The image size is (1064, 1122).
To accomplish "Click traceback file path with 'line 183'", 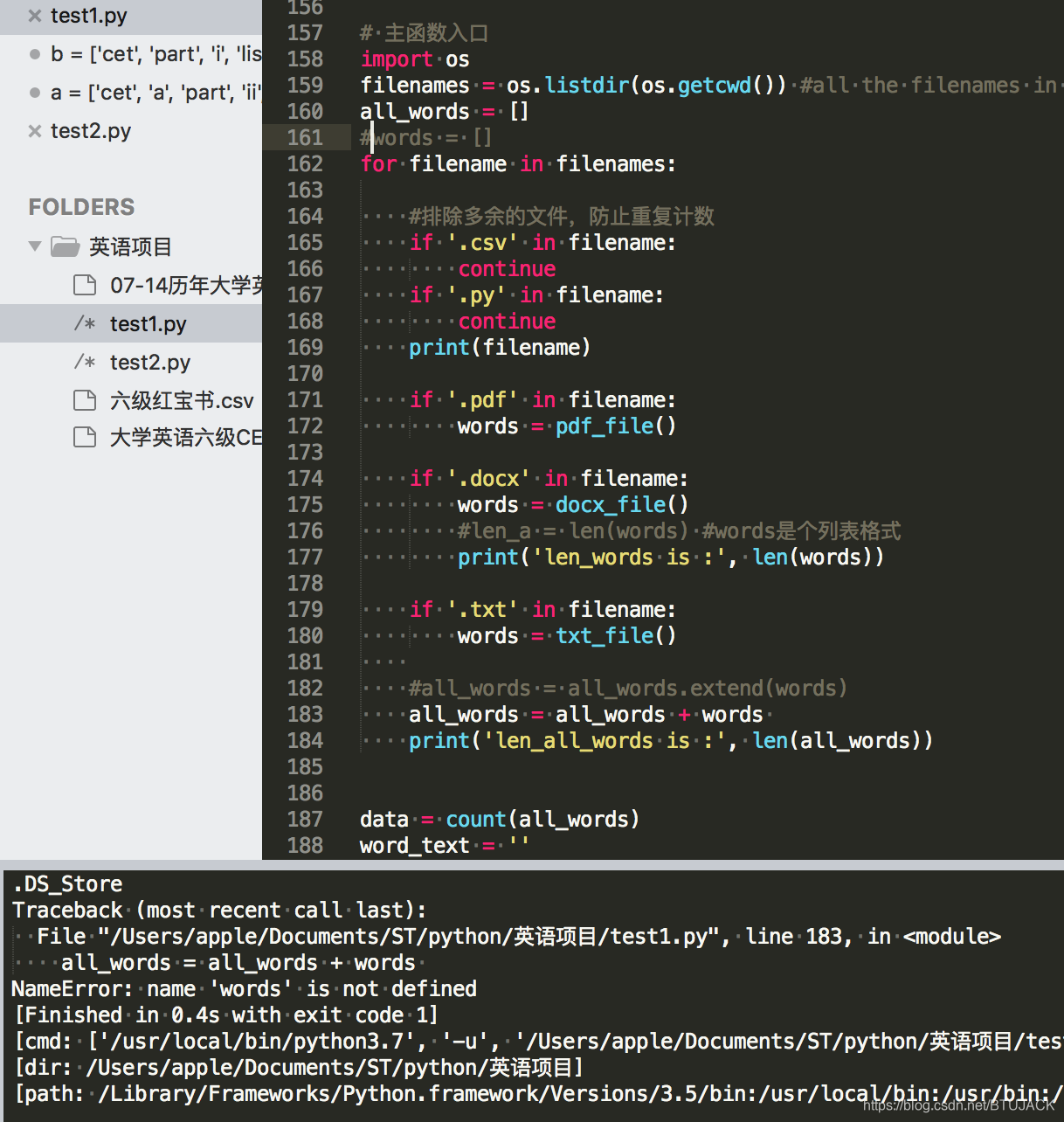I will 519,936.
